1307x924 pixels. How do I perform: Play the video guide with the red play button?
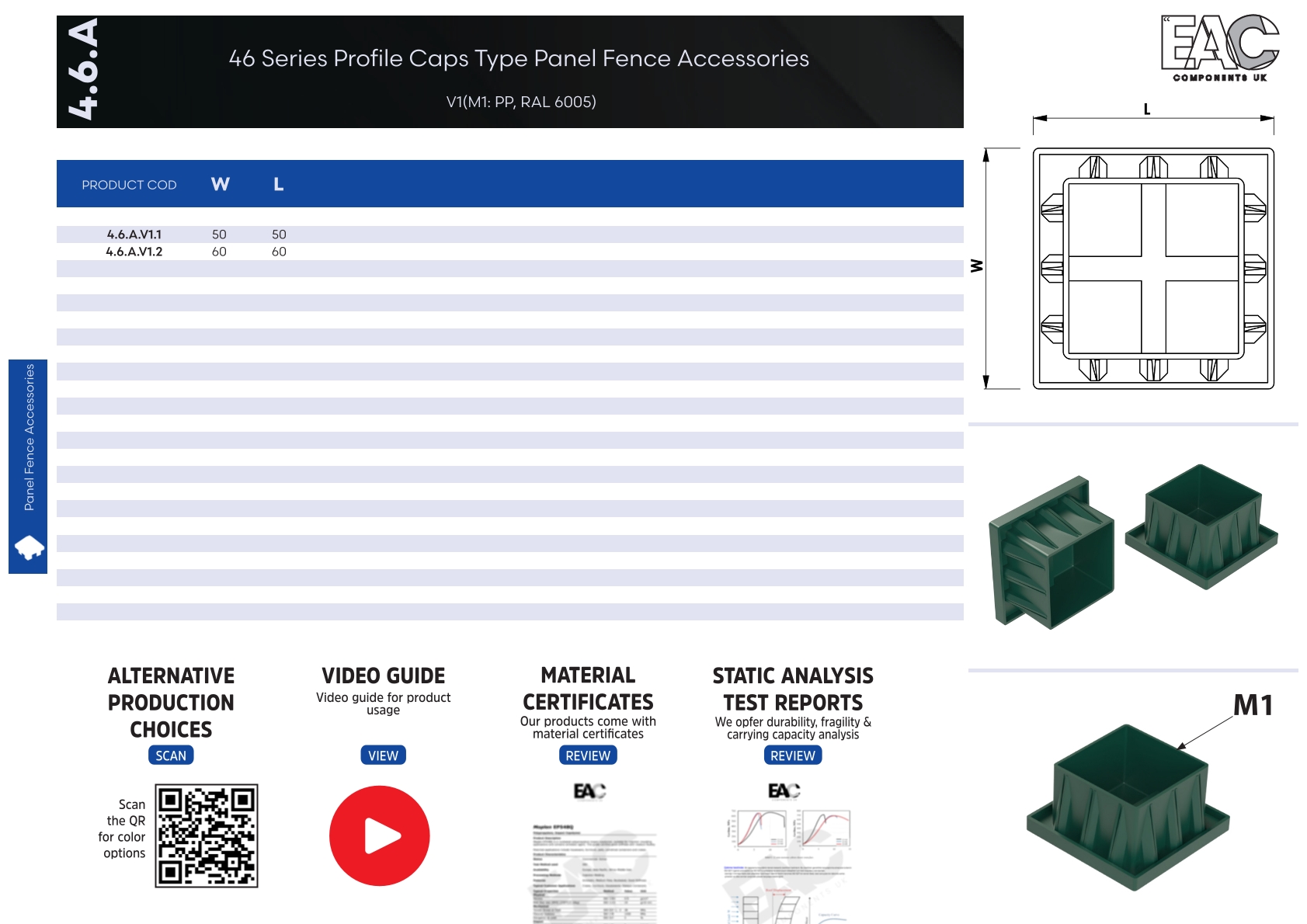(380, 835)
